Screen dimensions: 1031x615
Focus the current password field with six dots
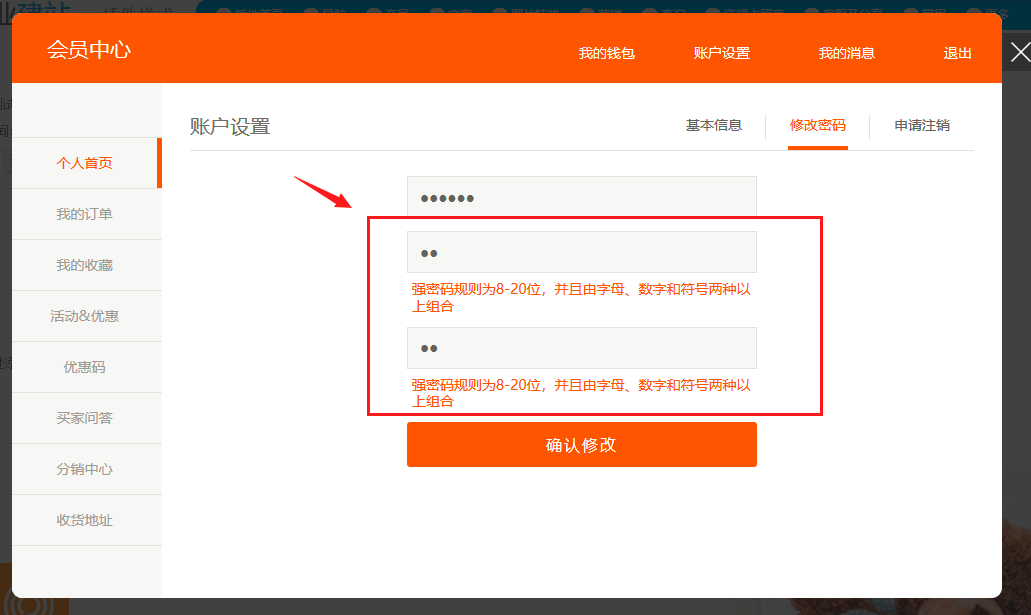click(581, 197)
